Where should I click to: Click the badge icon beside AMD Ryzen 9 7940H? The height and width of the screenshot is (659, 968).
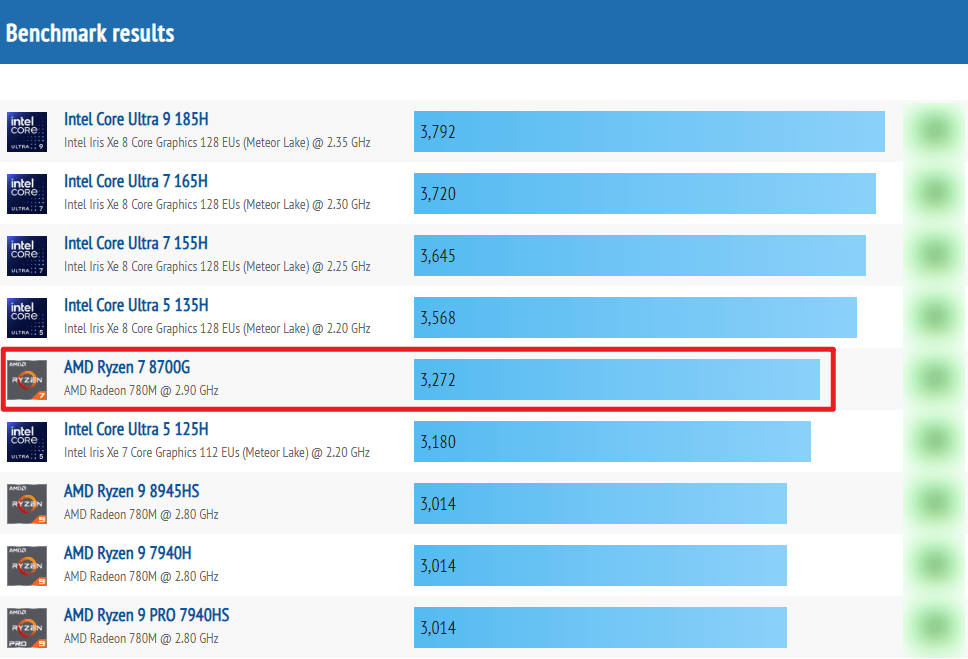(x=27, y=565)
